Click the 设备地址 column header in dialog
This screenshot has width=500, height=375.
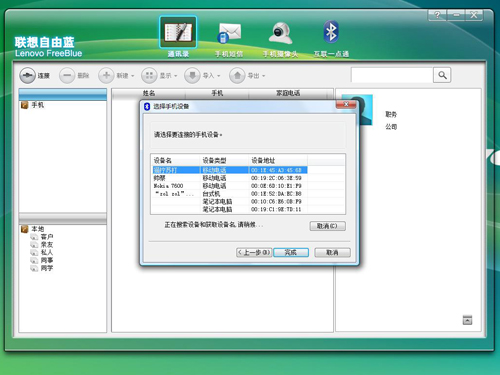pos(278,160)
